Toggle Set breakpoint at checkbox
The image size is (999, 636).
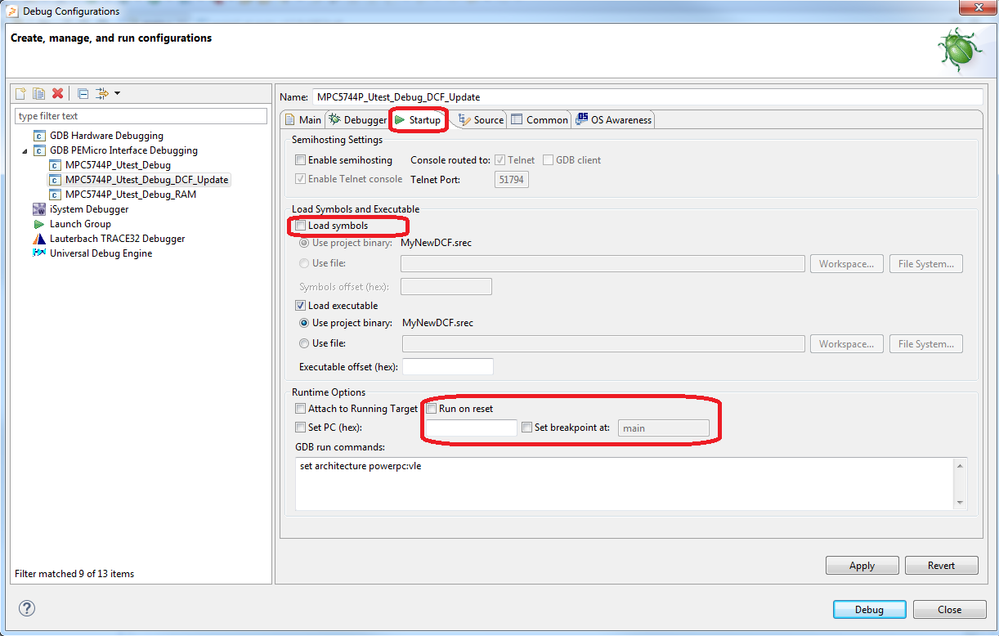[x=527, y=428]
